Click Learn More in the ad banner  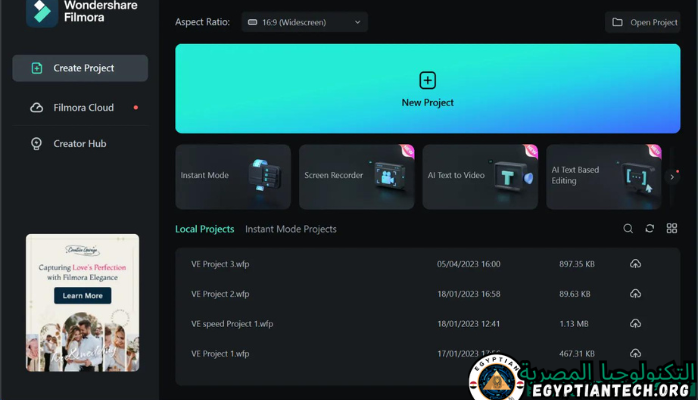(x=82, y=295)
